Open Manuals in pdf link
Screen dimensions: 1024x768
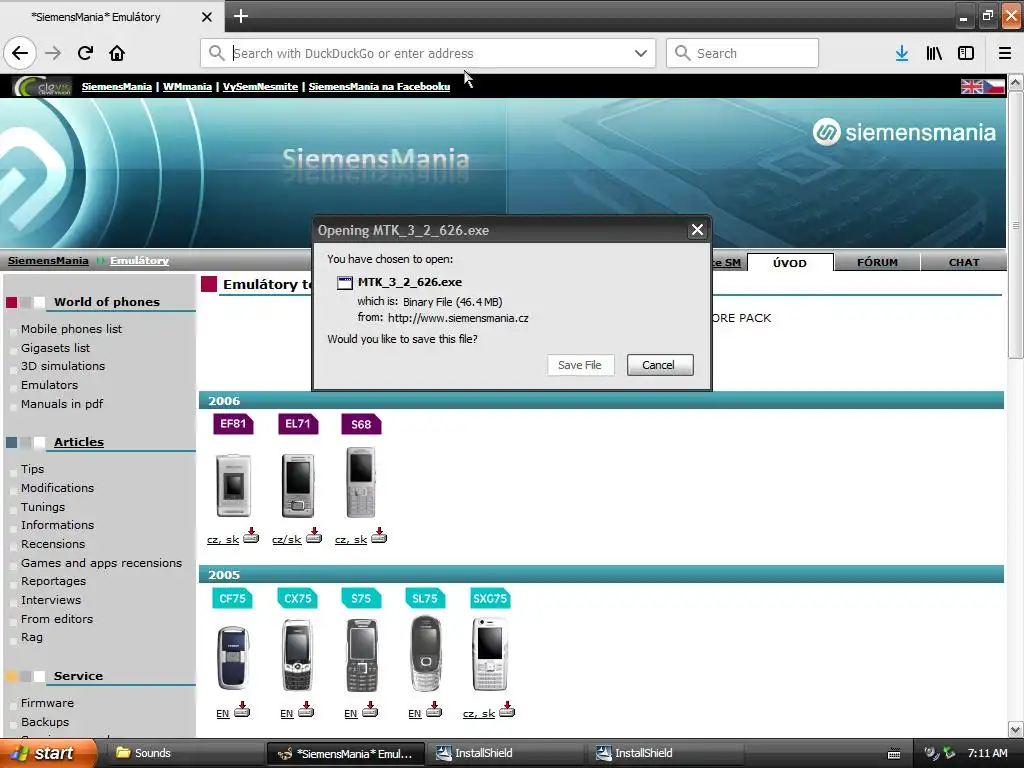point(62,404)
